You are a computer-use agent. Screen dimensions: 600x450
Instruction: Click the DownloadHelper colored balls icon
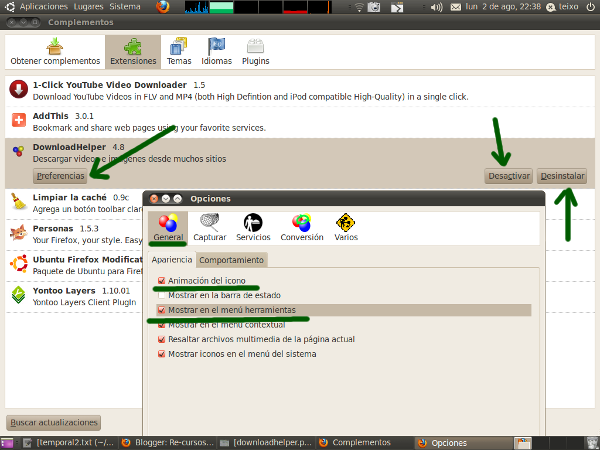18,151
